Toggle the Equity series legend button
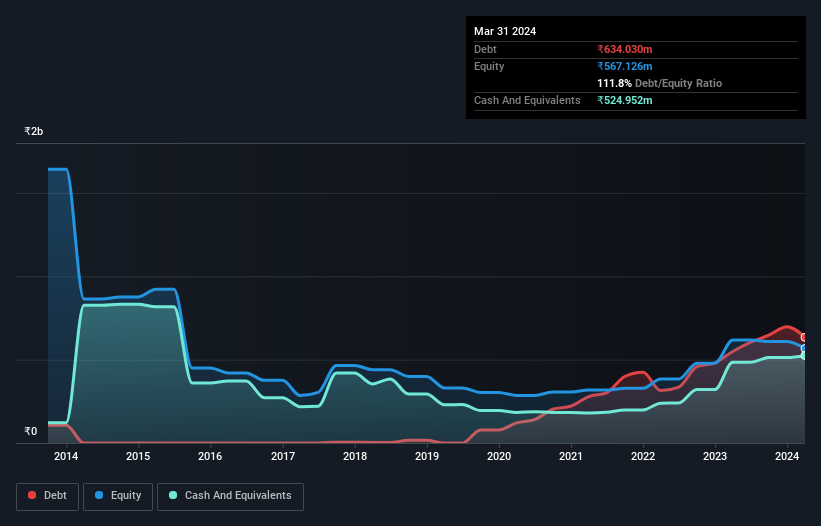The image size is (821, 526). [x=118, y=496]
